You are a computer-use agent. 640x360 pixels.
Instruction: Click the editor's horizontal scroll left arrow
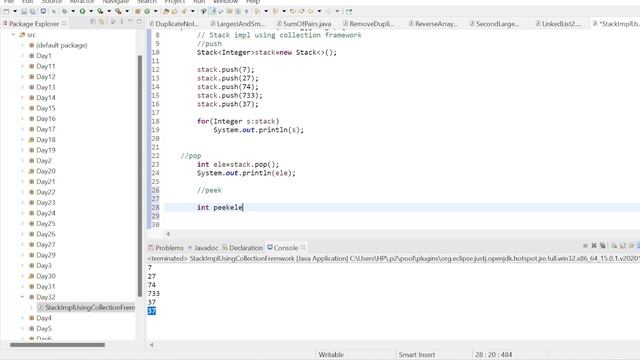[x=168, y=234]
